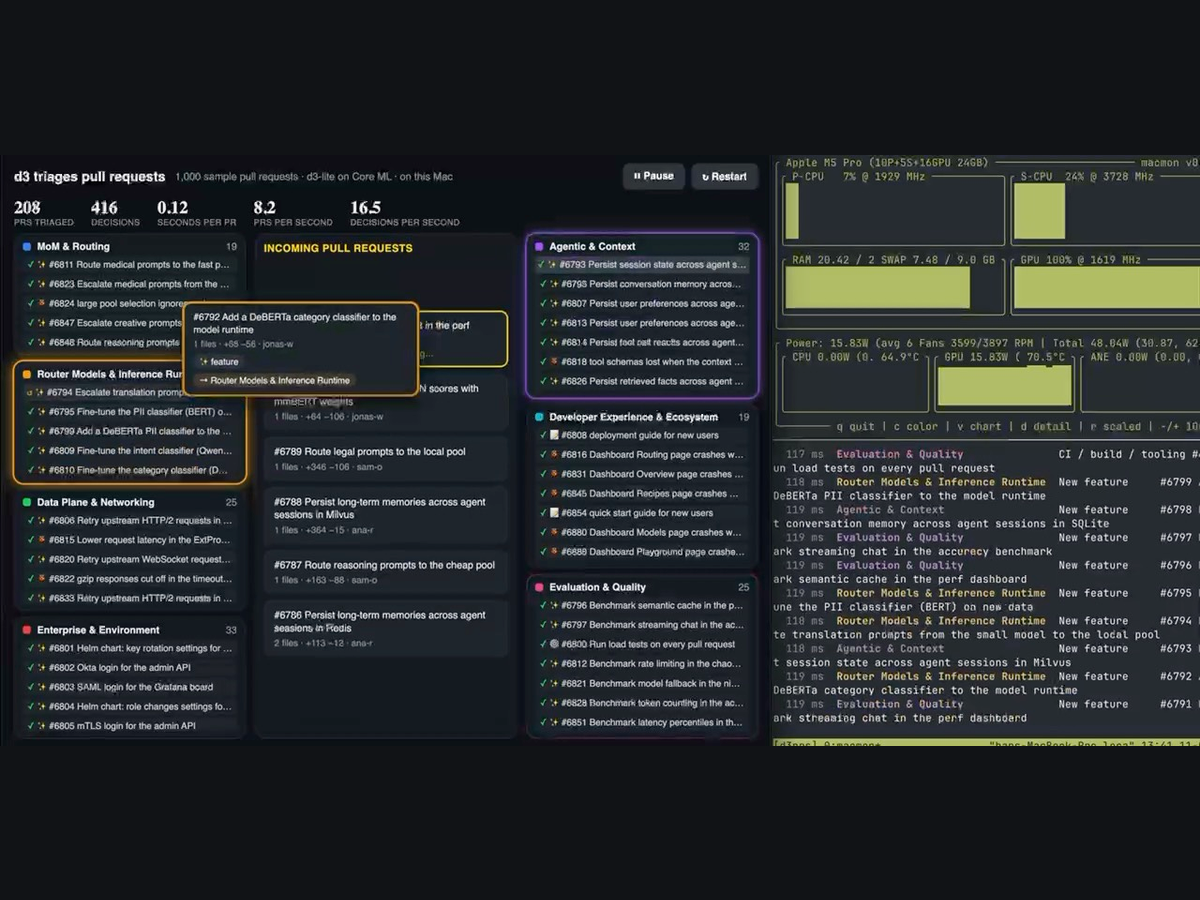Viewport: 1200px width, 900px height.
Task: Click the orange Router Models & Inference icon
Action: click(27, 374)
